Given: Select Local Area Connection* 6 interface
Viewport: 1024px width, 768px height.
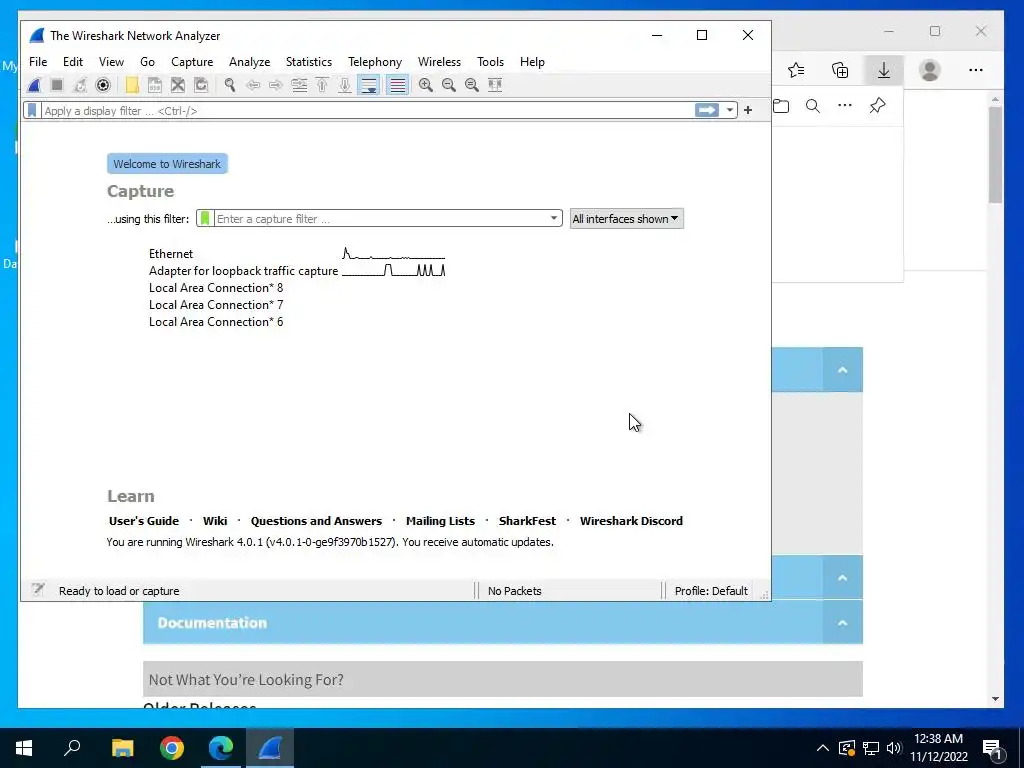Looking at the screenshot, I should [x=216, y=322].
